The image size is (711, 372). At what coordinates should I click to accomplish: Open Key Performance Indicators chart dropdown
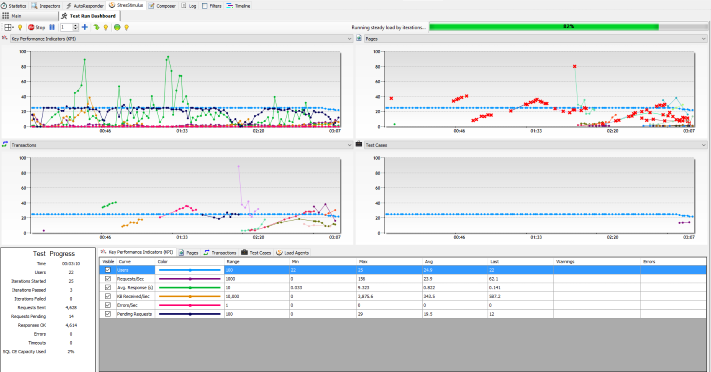181,39
